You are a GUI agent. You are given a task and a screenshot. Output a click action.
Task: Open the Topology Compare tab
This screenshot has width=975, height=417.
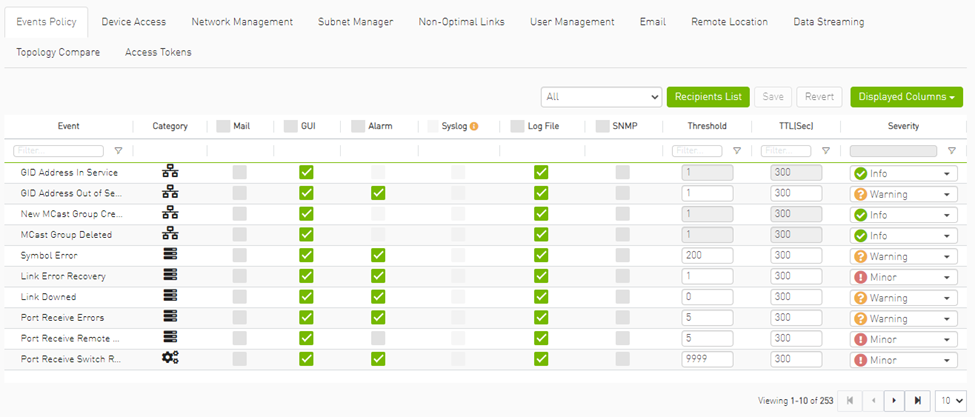(58, 52)
